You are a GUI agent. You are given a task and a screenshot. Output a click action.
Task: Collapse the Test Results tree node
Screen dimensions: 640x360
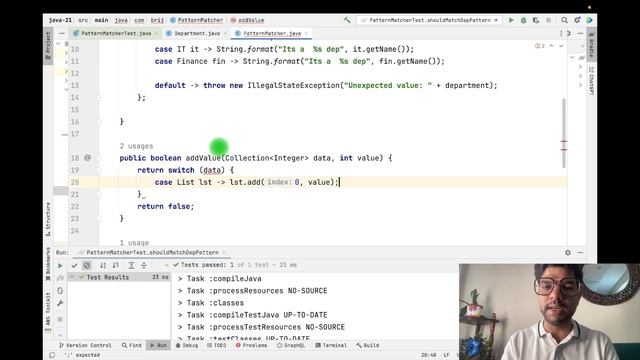point(72,277)
